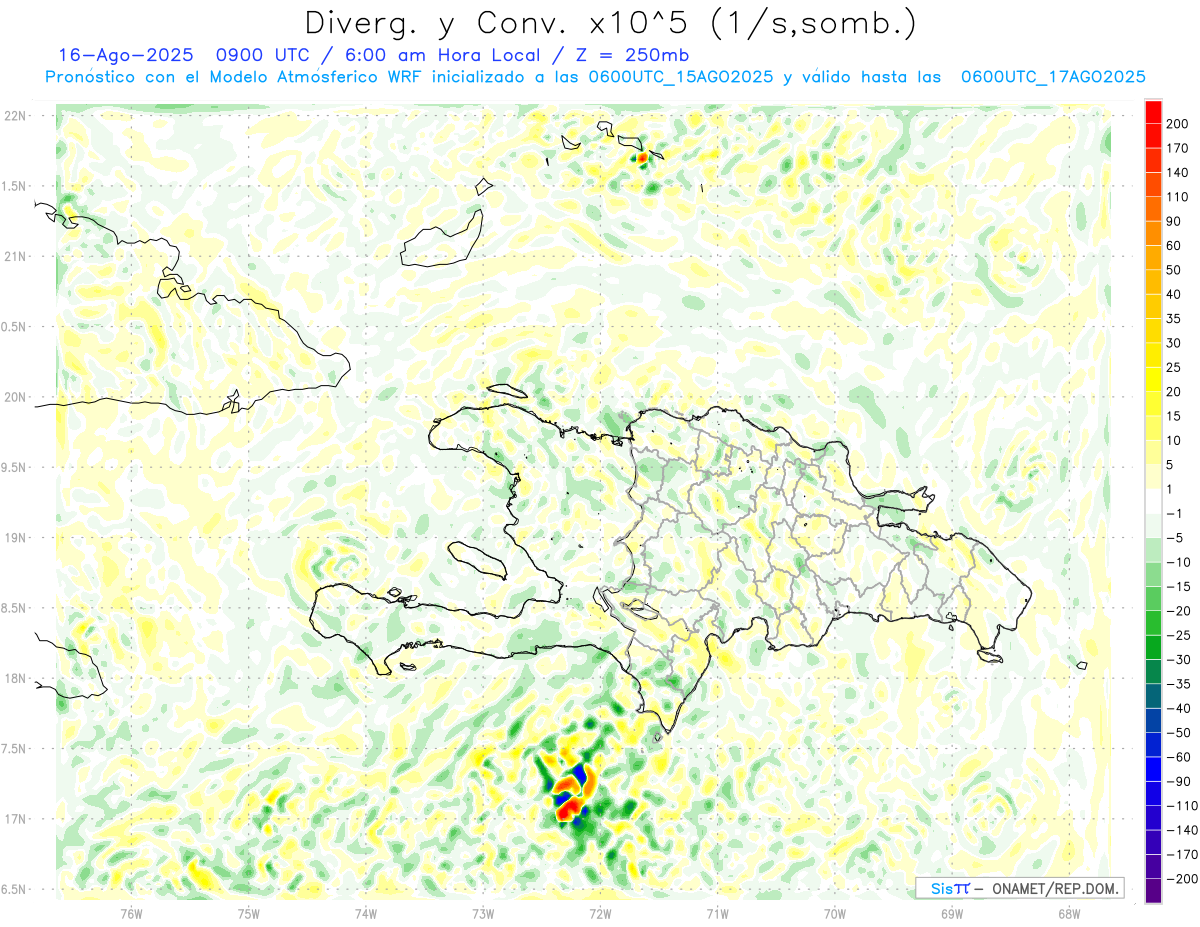Click the "73W" longitude label
Viewport: 1200px width, 927px height.
point(483,913)
